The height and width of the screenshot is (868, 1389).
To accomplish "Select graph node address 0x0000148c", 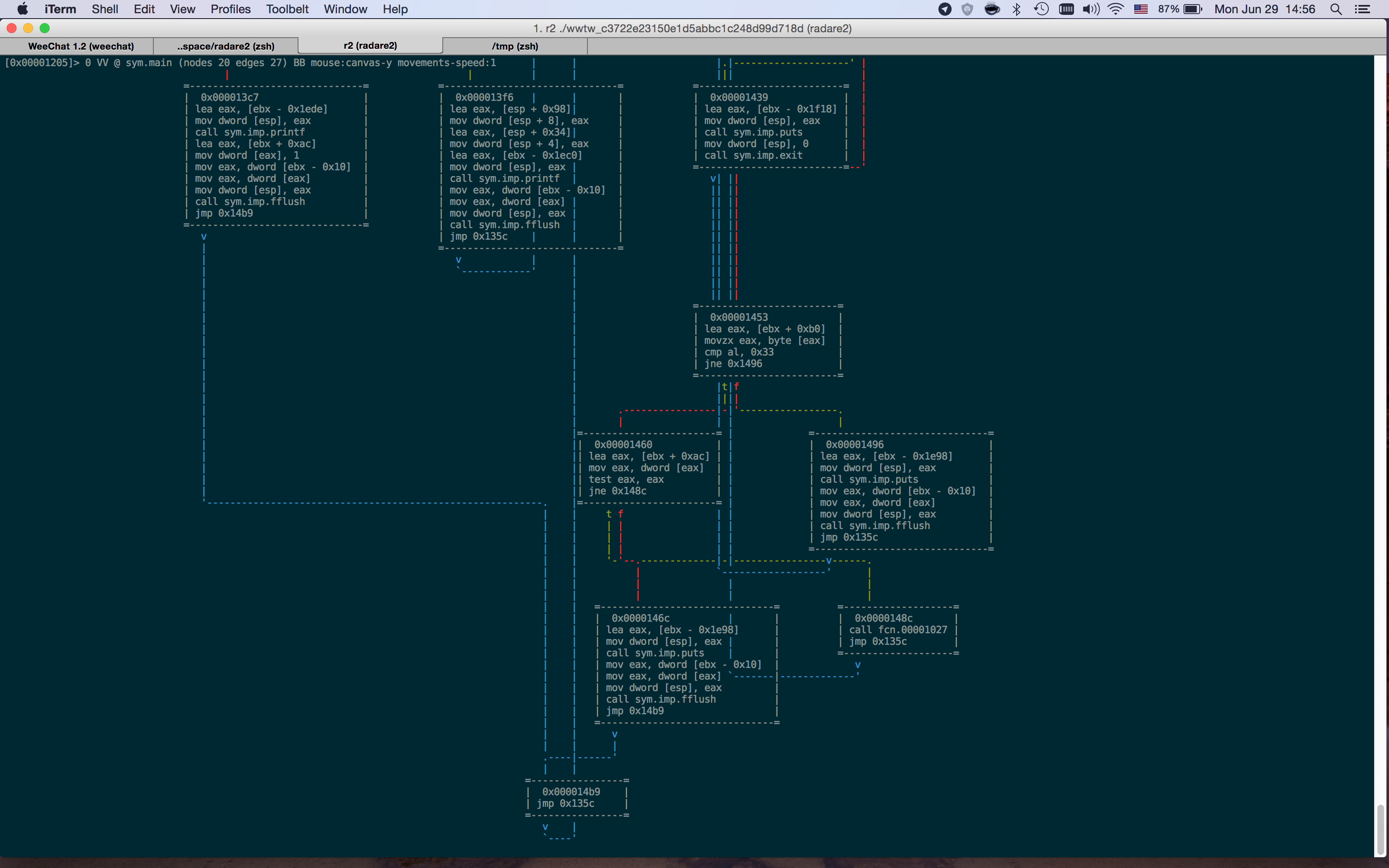I will [x=883, y=618].
